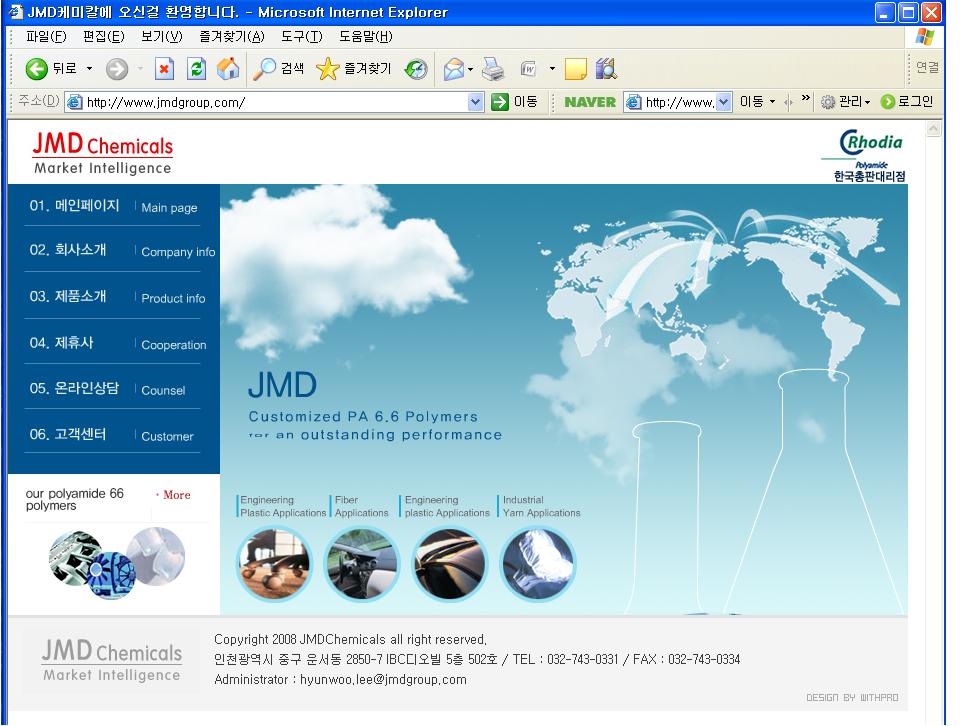This screenshot has width=967, height=726.
Task: Open the Back button history dropdown arrow
Action: tap(89, 68)
